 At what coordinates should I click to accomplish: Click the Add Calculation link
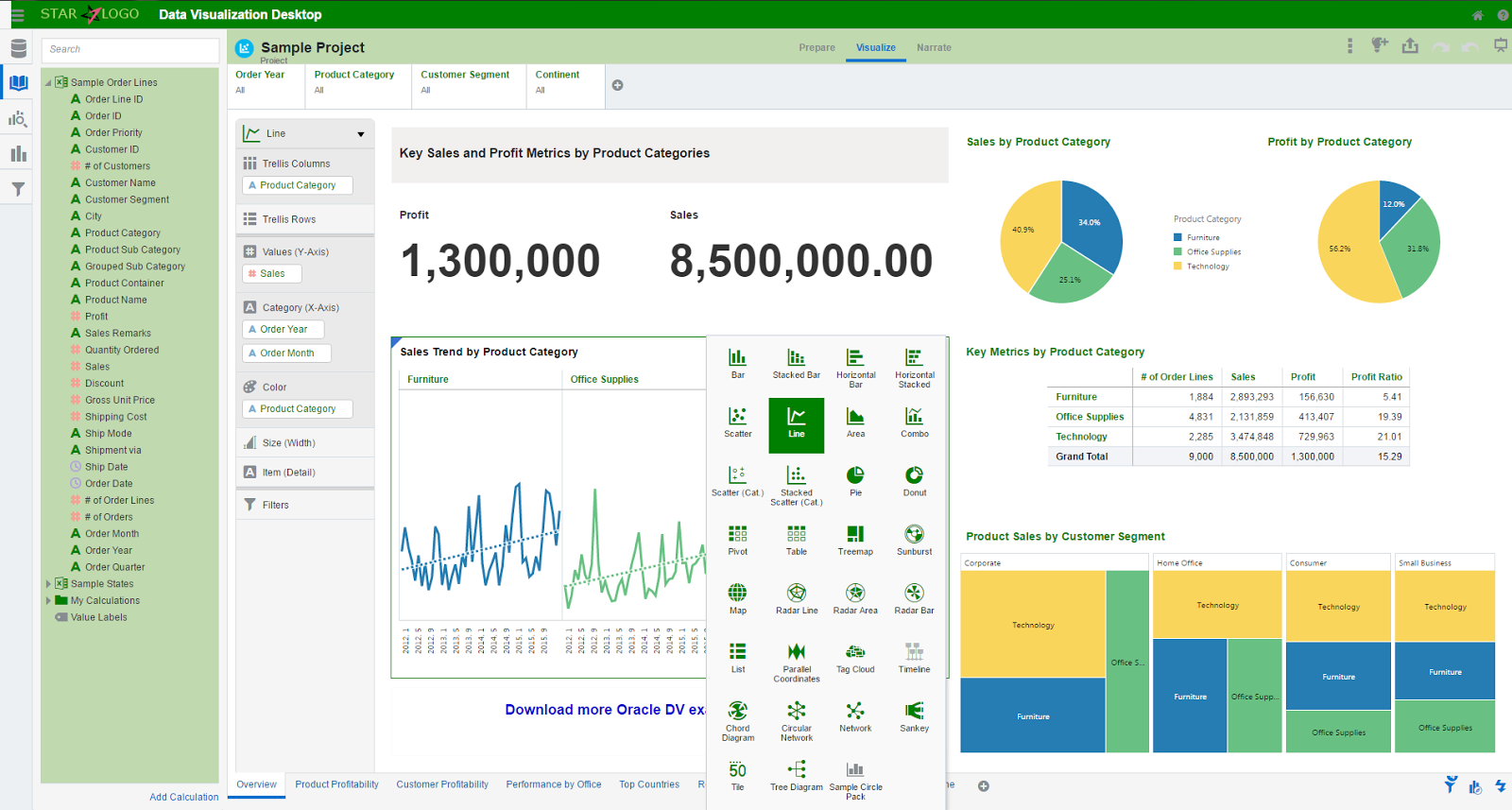tap(183, 797)
